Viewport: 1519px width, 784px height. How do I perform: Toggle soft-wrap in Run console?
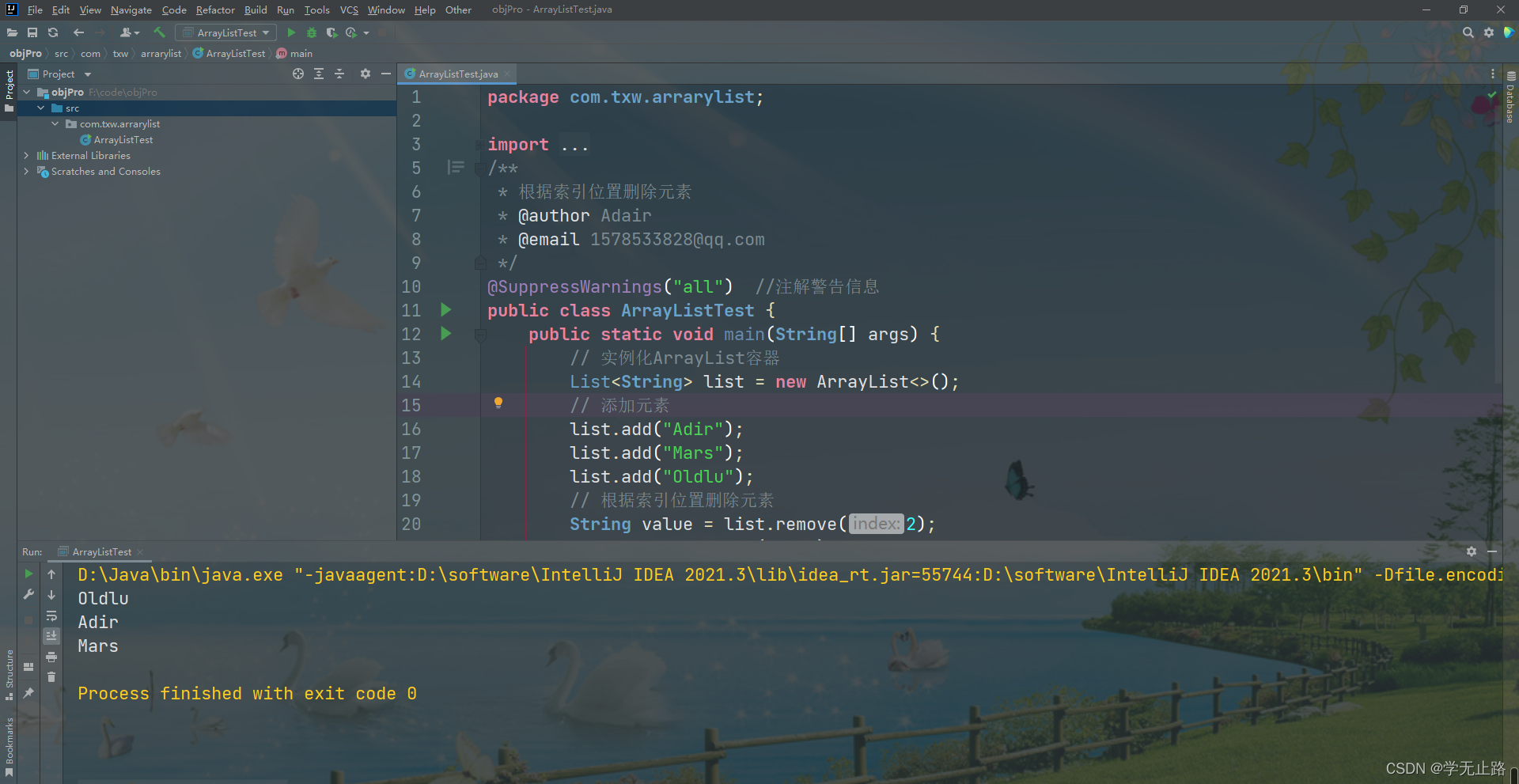click(51, 615)
